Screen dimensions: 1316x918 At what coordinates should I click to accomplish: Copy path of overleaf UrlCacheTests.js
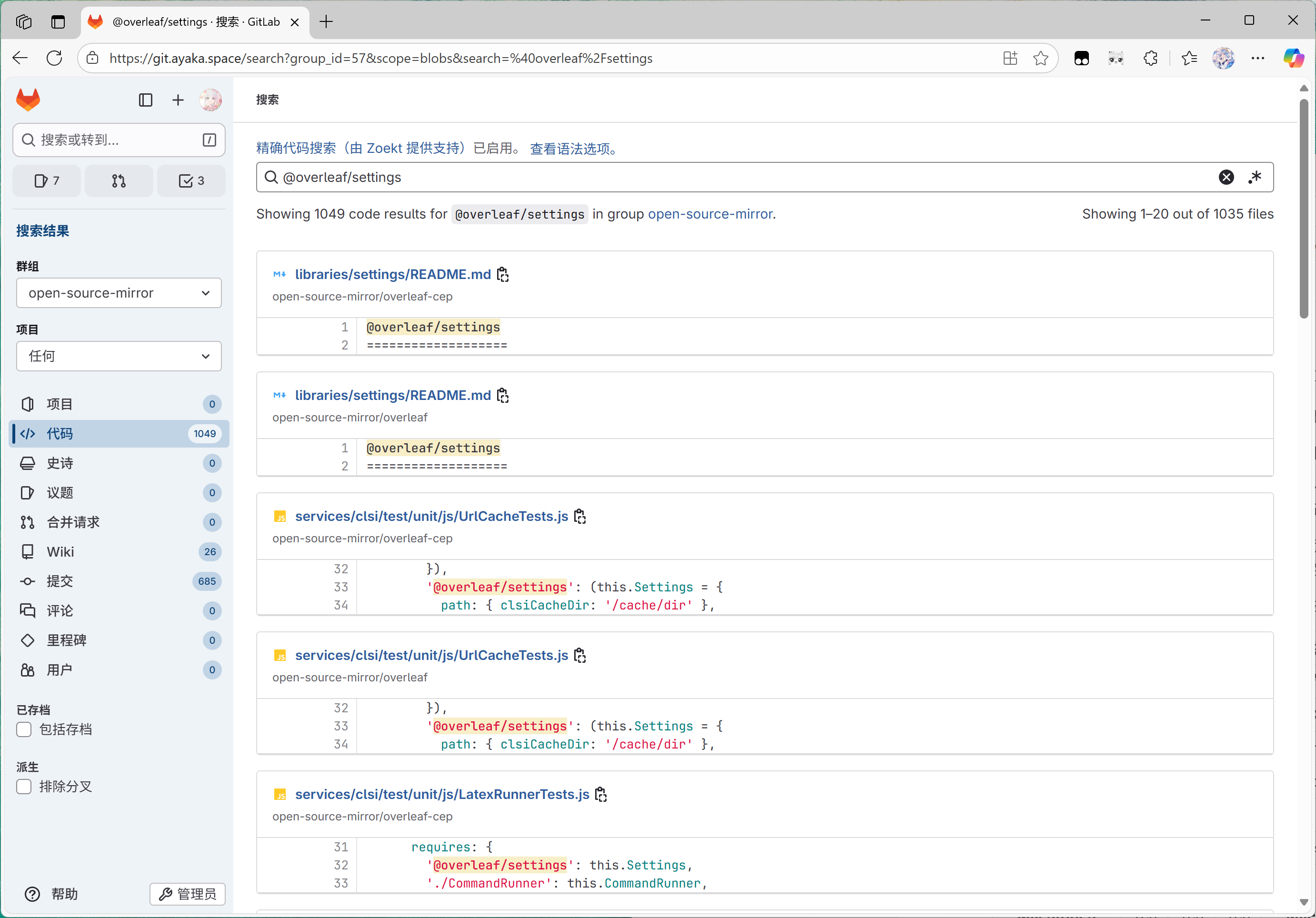coord(580,656)
